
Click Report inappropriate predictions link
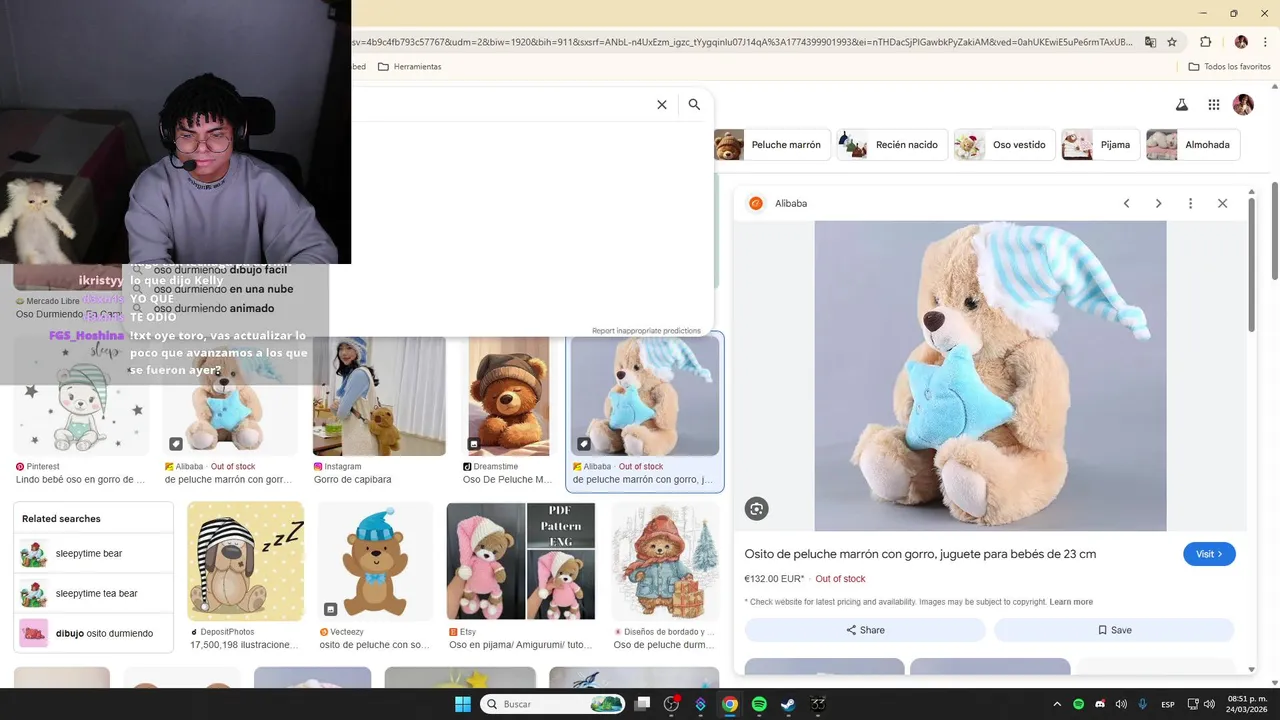click(646, 331)
